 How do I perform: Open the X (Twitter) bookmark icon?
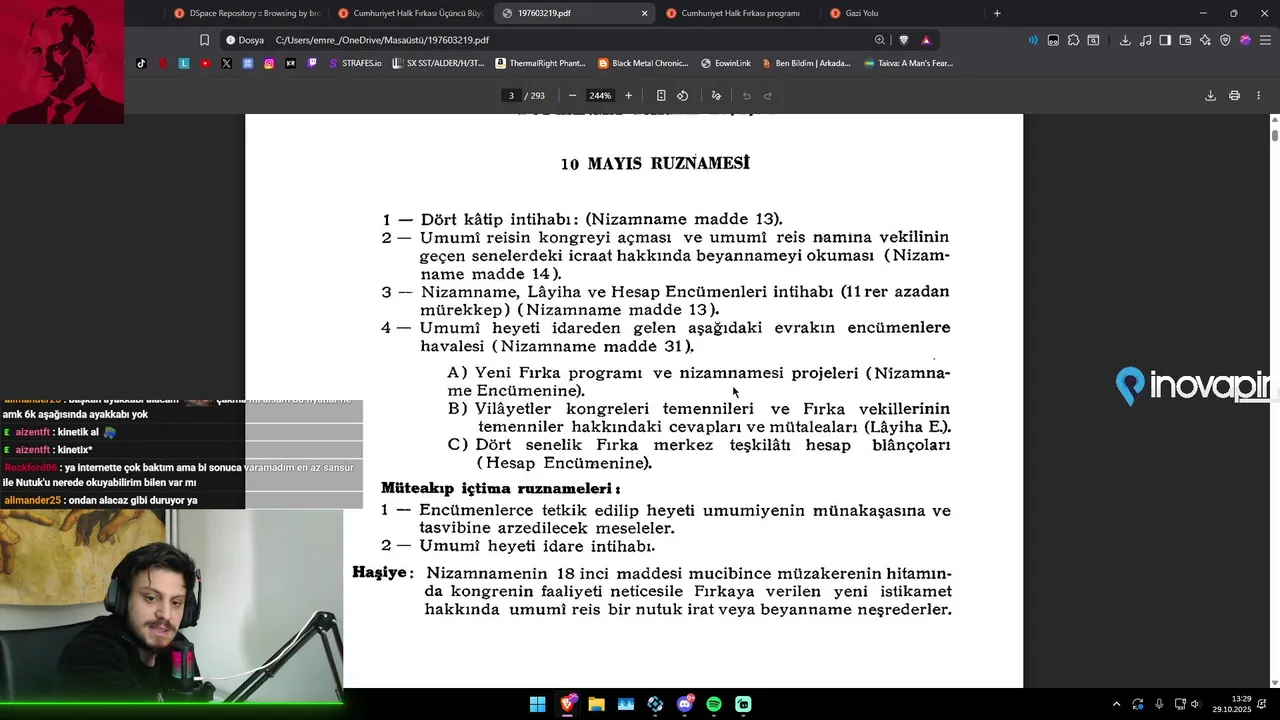click(226, 63)
